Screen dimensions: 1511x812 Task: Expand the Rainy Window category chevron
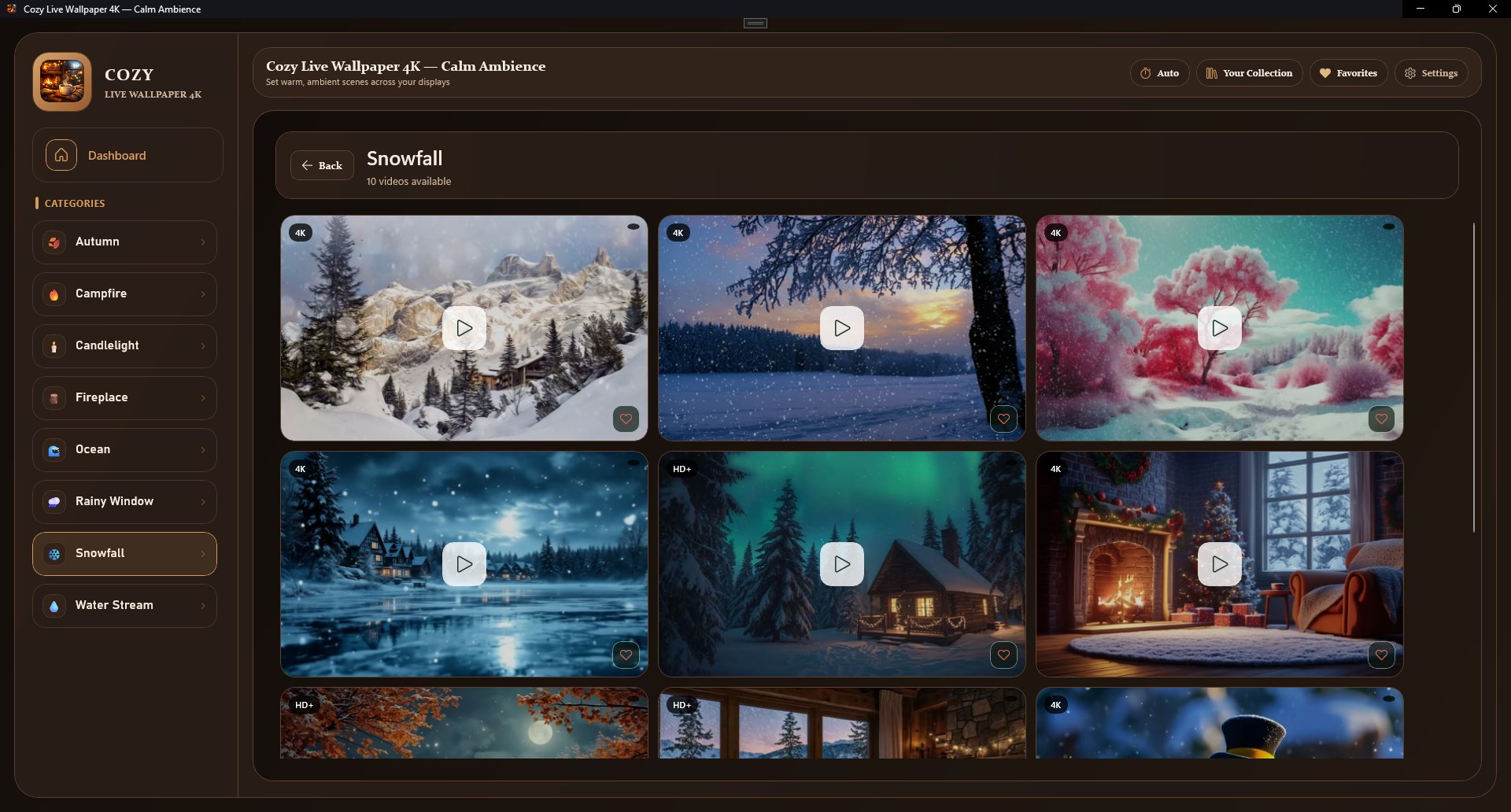203,502
